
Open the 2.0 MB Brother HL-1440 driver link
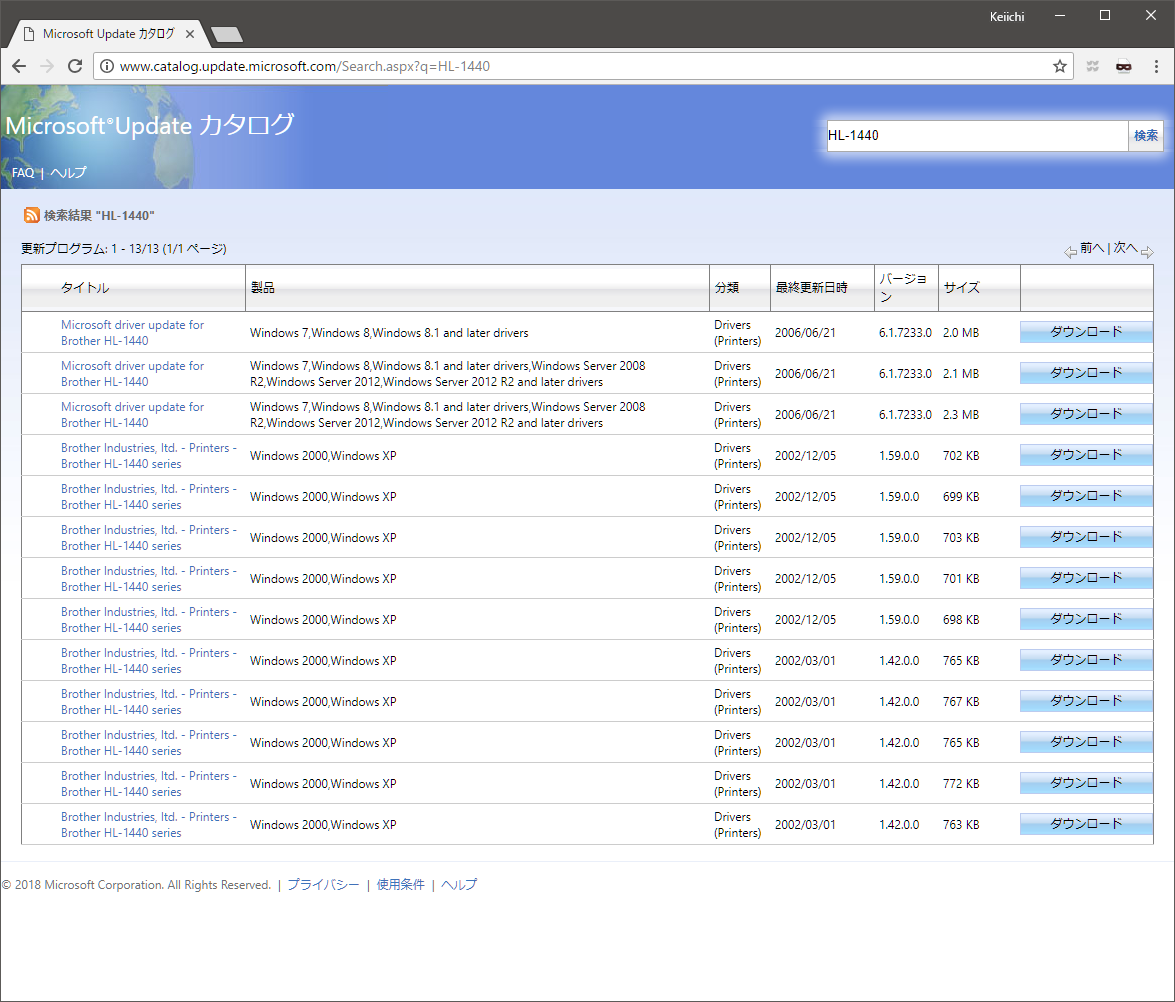point(133,333)
